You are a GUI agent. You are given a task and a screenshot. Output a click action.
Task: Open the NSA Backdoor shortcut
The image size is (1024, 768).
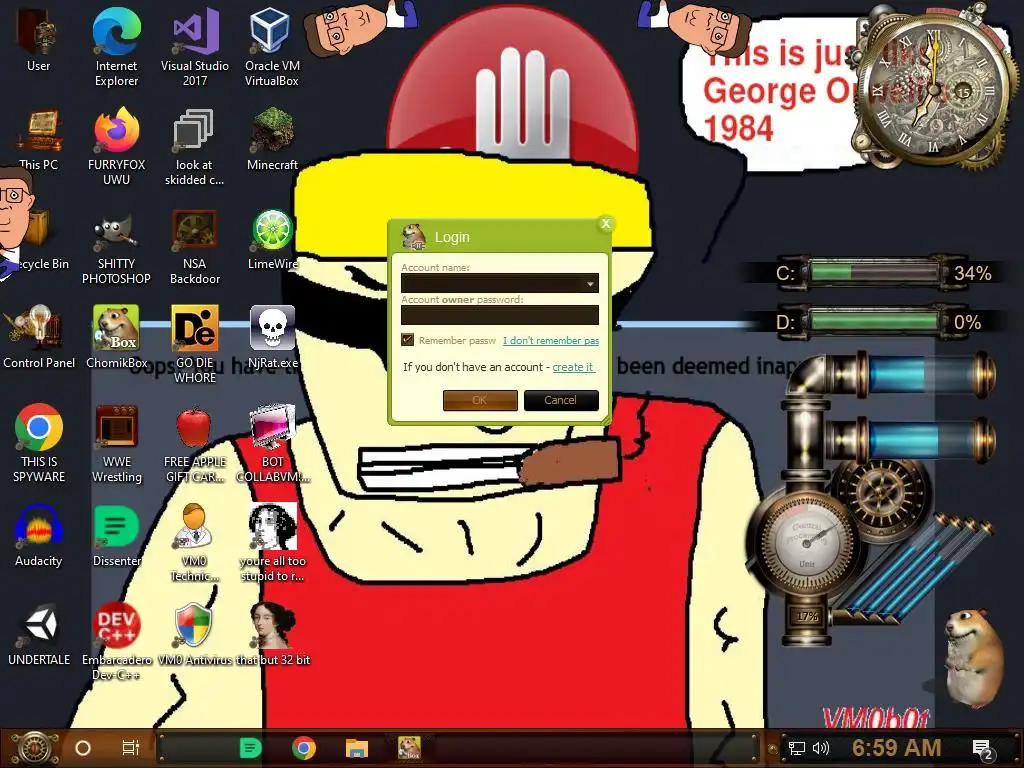pos(195,246)
